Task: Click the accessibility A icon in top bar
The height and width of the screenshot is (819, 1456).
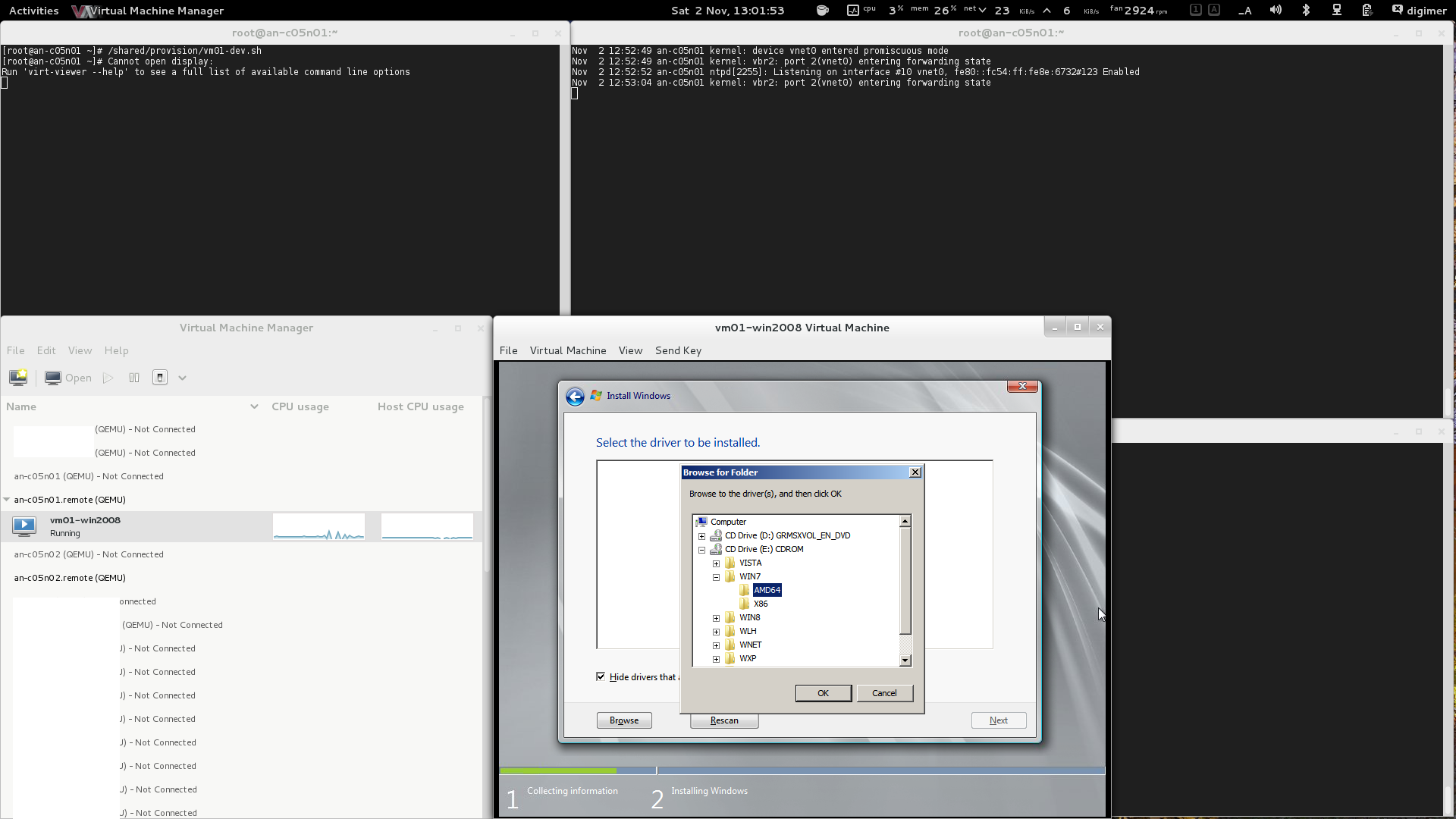Action: (1244, 11)
